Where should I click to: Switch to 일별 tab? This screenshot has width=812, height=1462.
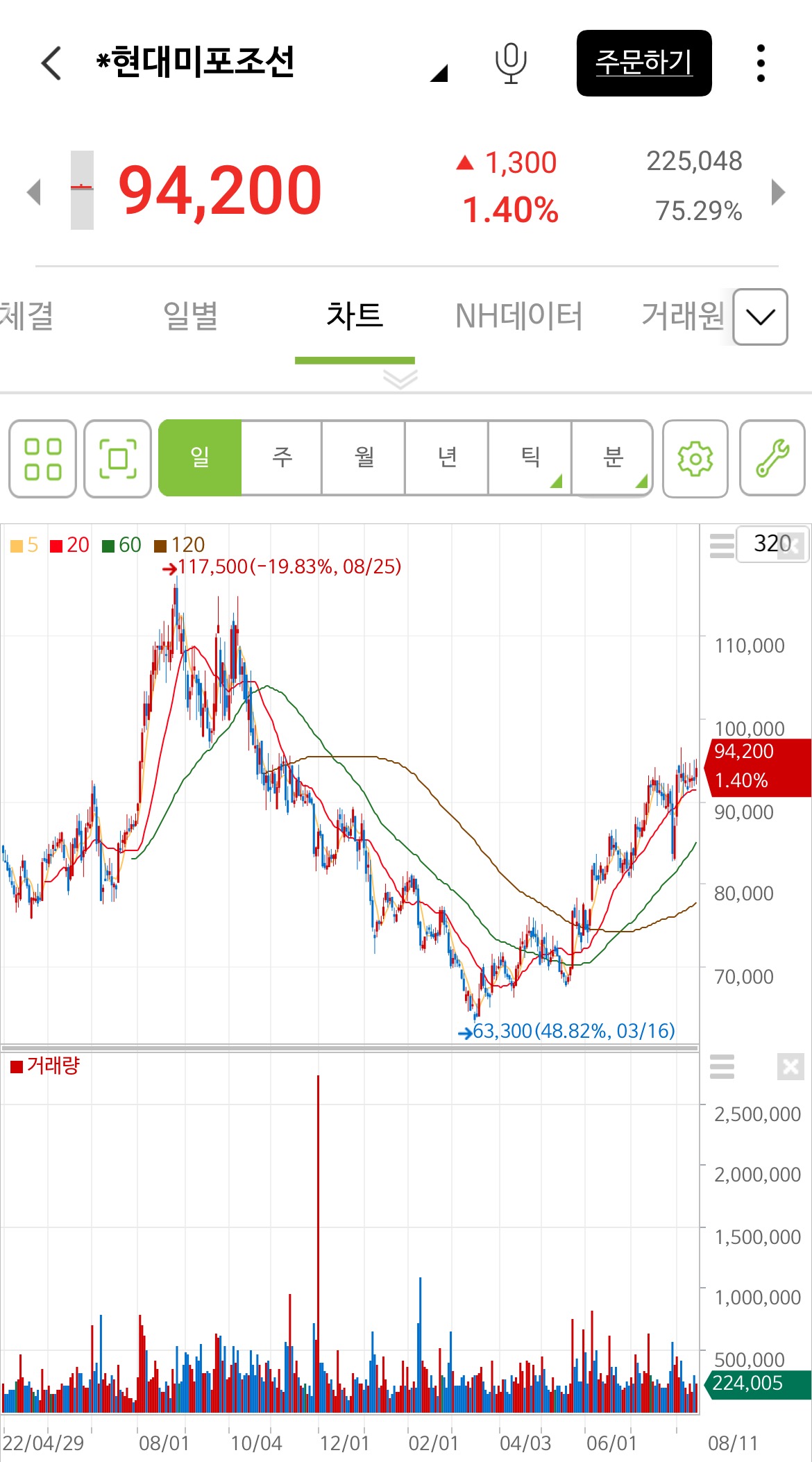pyautogui.click(x=190, y=316)
